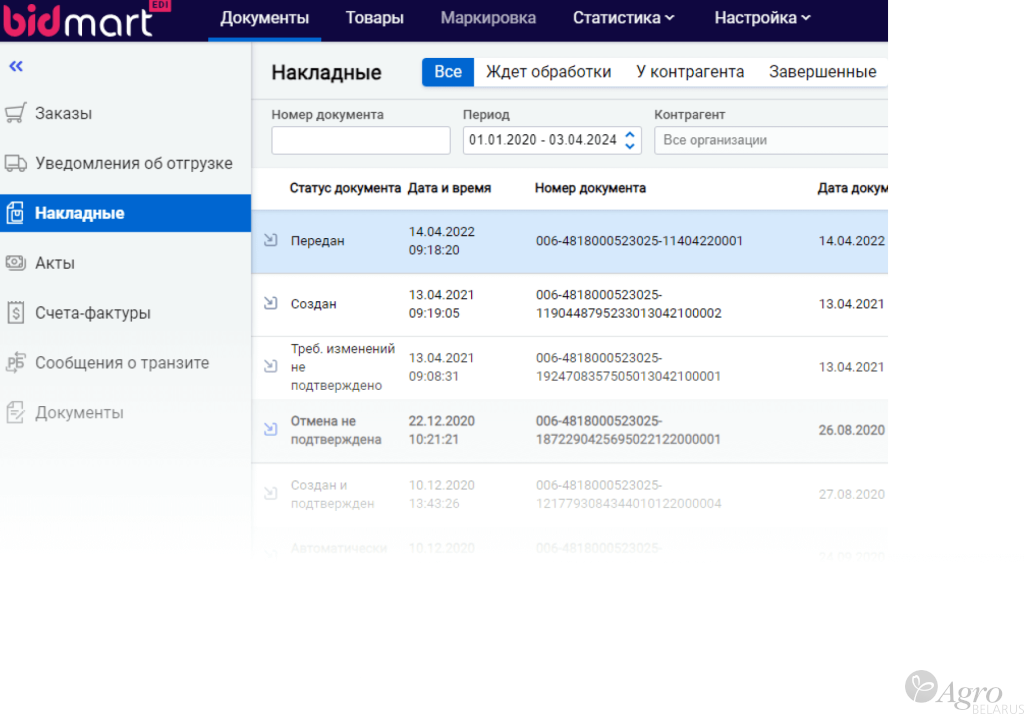Image resolution: width=1024 pixels, height=714 pixels.
Task: Open the Документы top menu tab
Action: click(264, 18)
